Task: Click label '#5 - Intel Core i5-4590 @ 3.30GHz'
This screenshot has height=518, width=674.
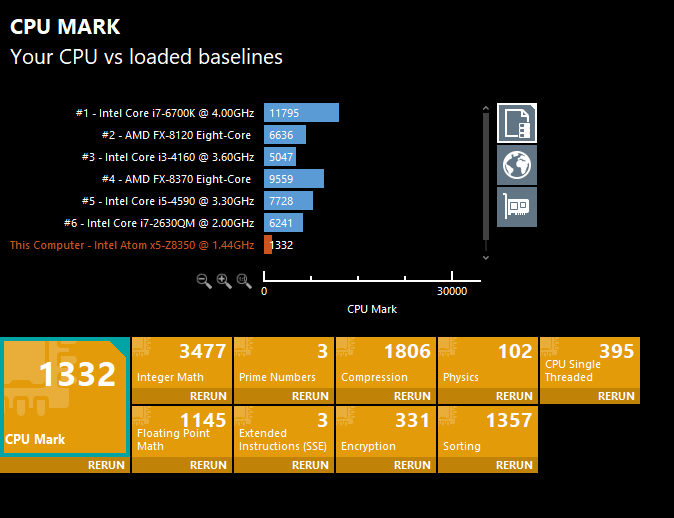Action: click(x=168, y=201)
